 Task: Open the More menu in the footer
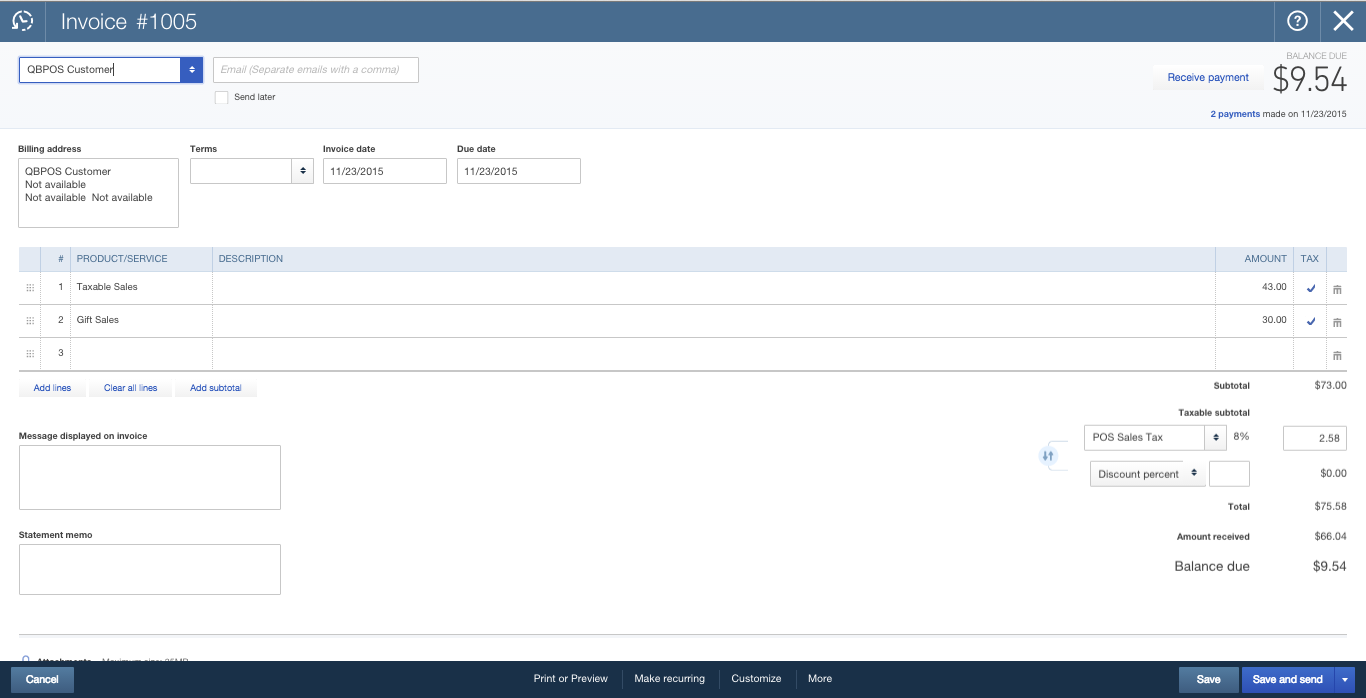(x=820, y=678)
